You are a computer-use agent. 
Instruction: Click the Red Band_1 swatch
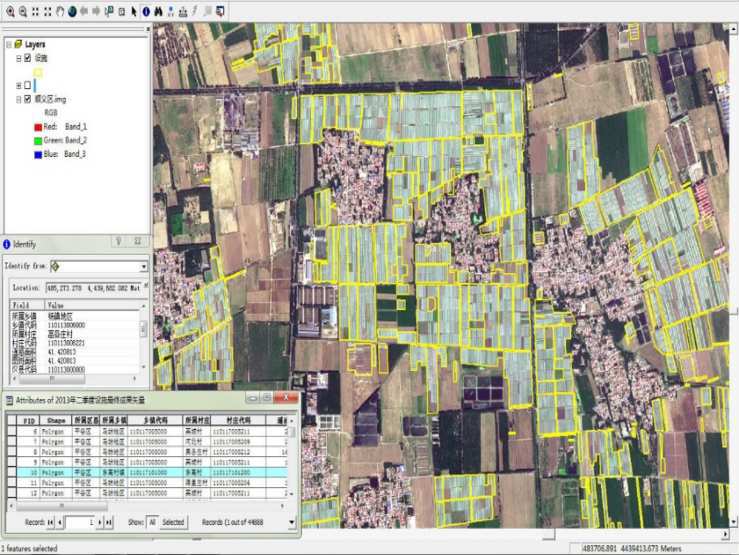38,127
